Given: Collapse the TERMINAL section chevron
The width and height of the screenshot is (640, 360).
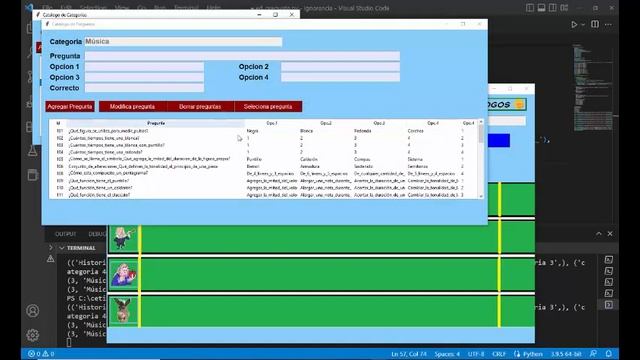Looking at the screenshot, I should 62,248.
